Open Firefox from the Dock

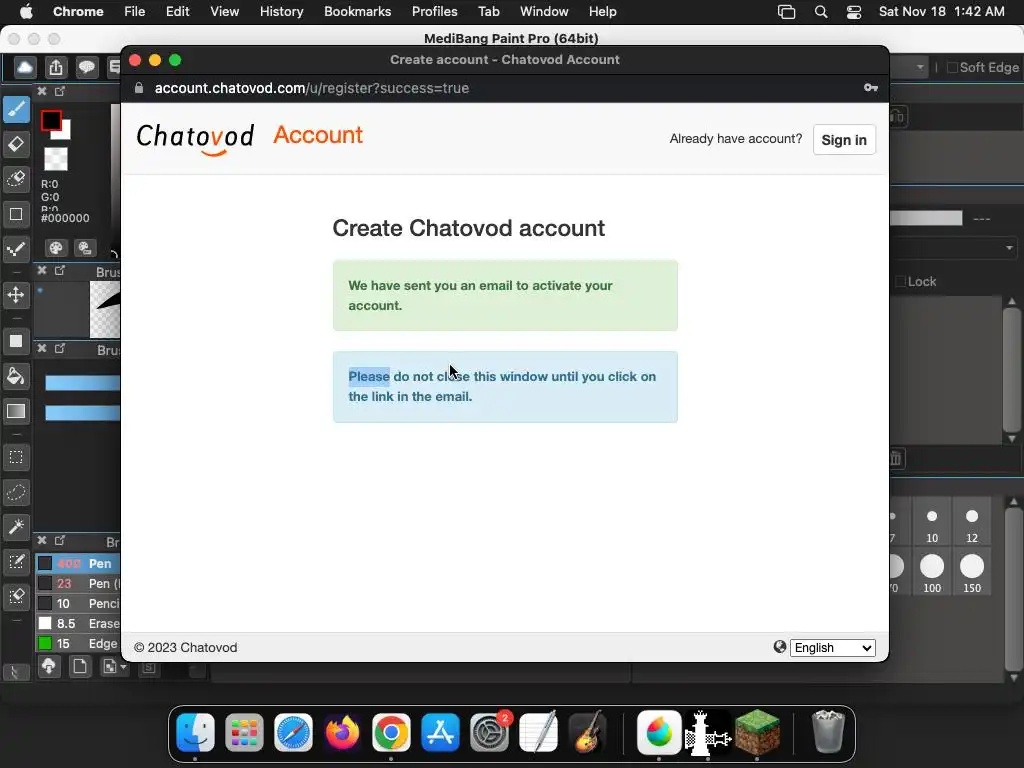(x=342, y=733)
